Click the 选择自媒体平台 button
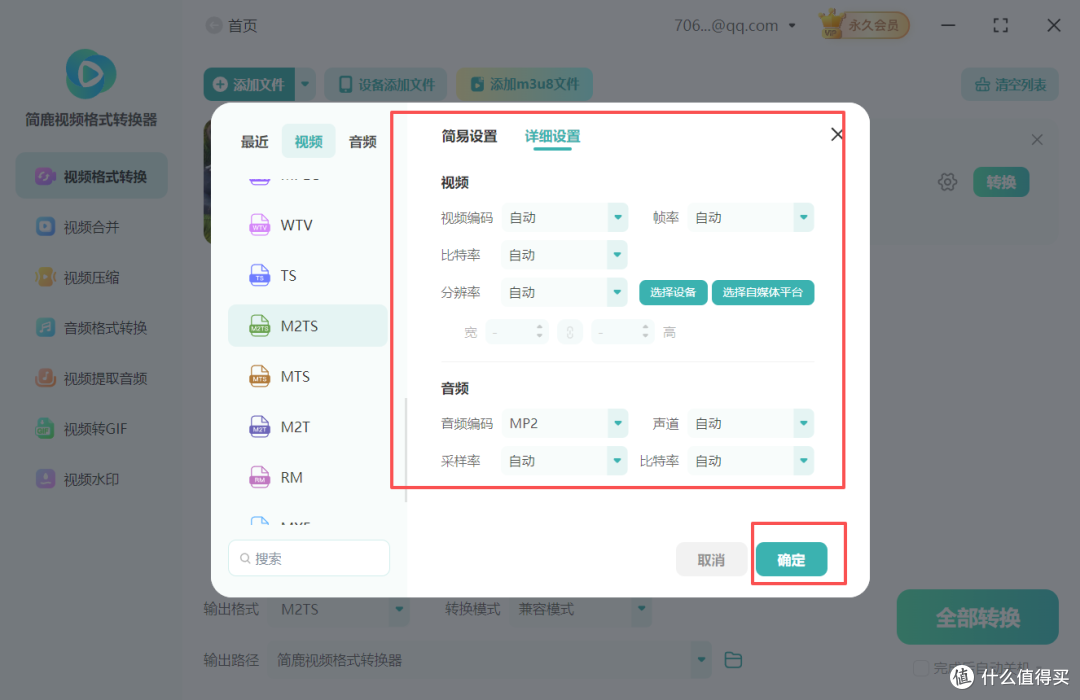1080x700 pixels. tap(762, 292)
